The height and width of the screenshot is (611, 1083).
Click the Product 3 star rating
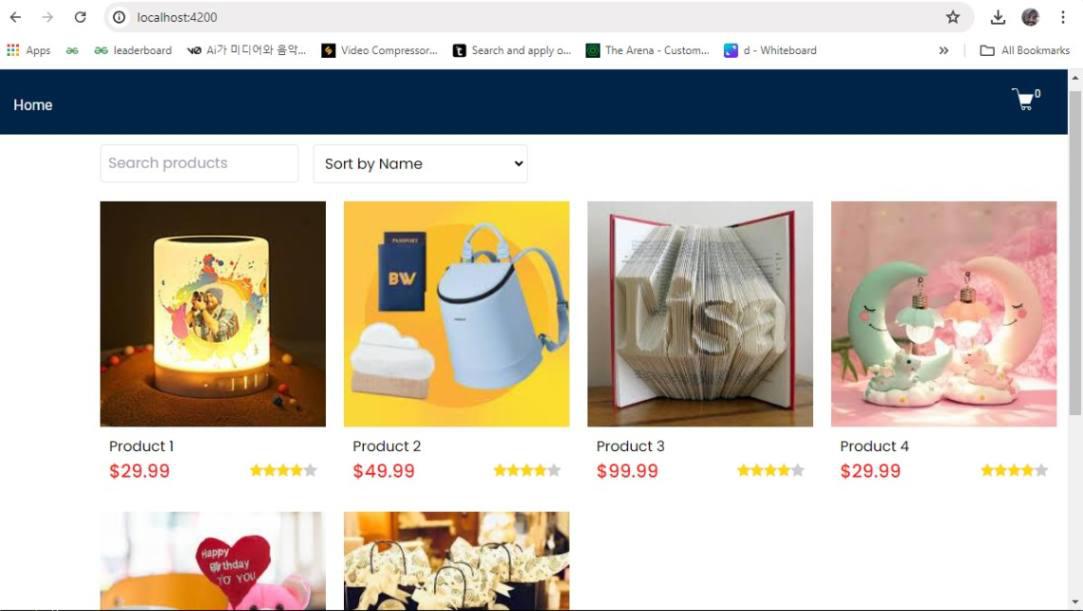770,471
